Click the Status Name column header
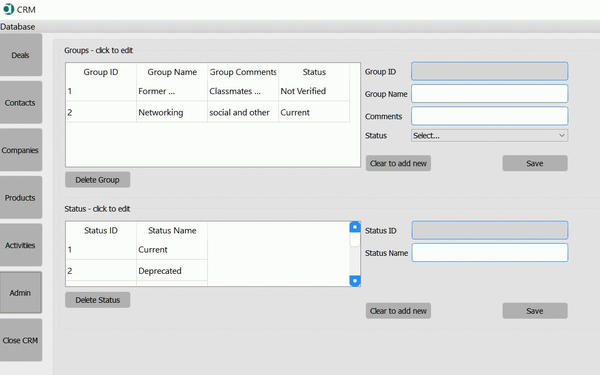Screen dimensions: 600x375 172,230
